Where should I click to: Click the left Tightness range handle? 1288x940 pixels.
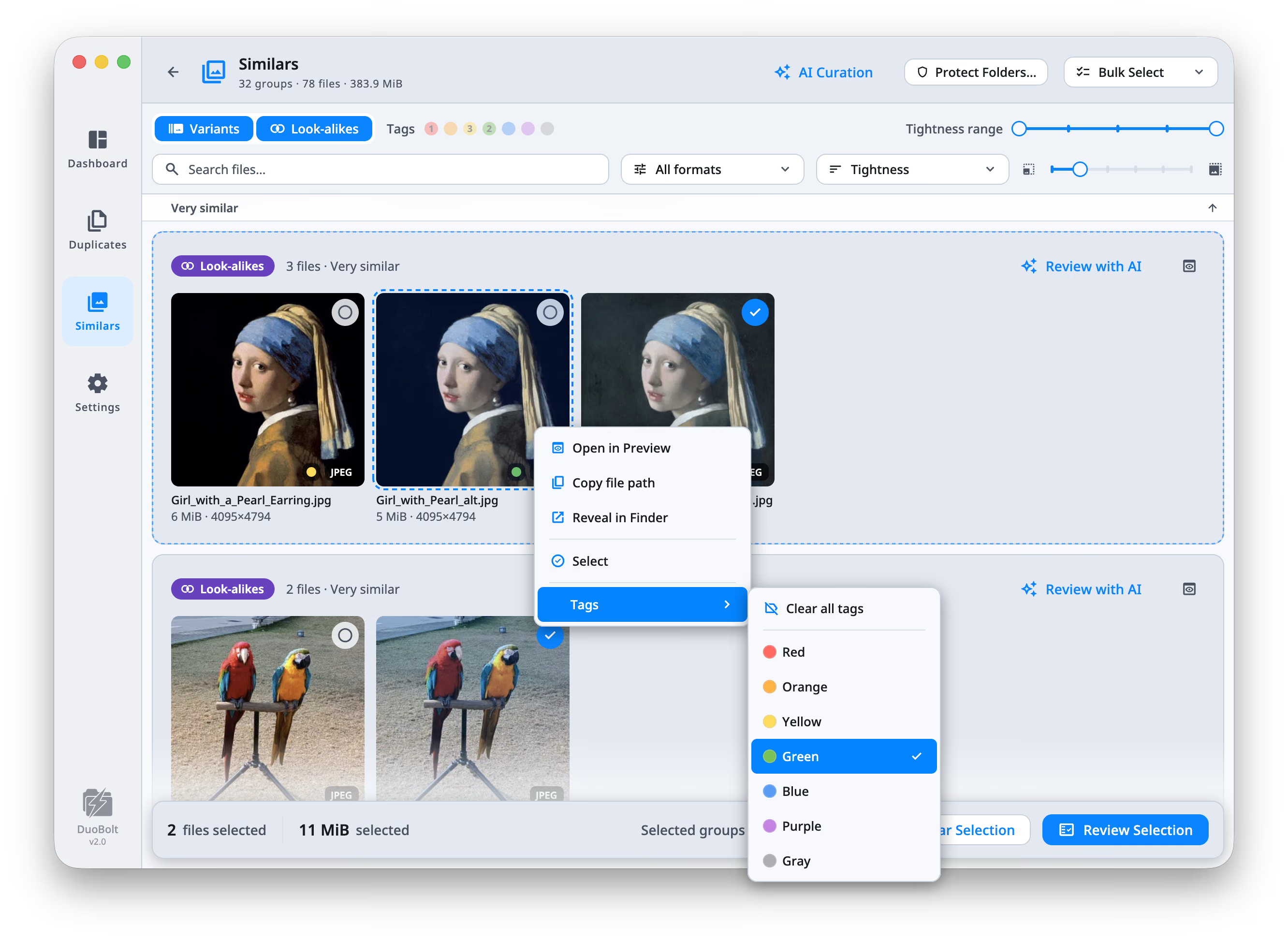[x=1019, y=129]
